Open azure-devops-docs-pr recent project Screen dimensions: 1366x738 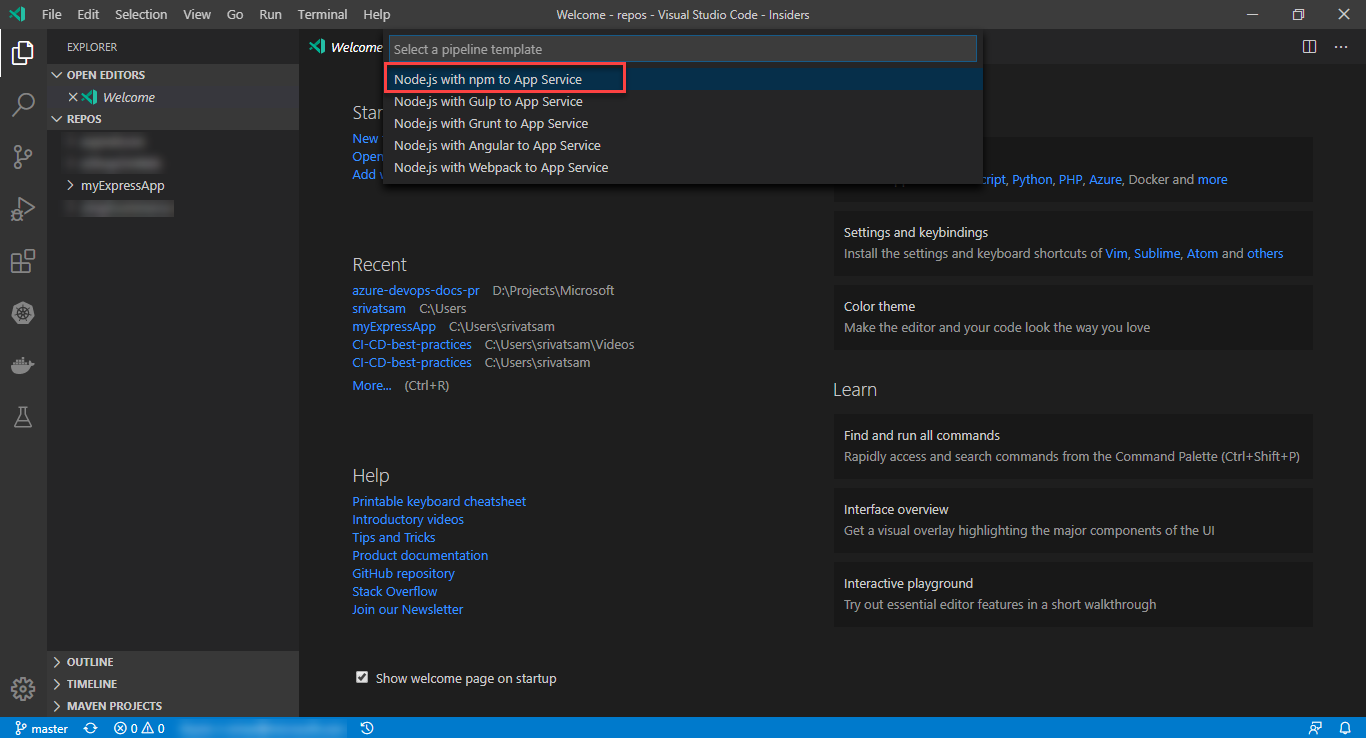click(416, 290)
